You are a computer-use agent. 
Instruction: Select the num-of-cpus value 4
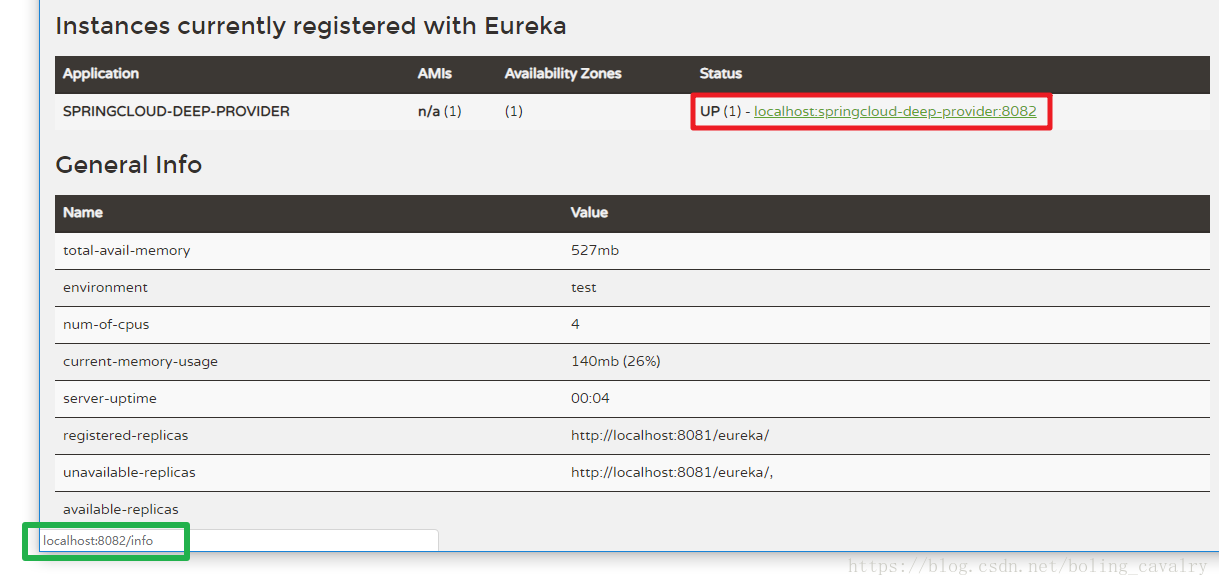tap(575, 324)
